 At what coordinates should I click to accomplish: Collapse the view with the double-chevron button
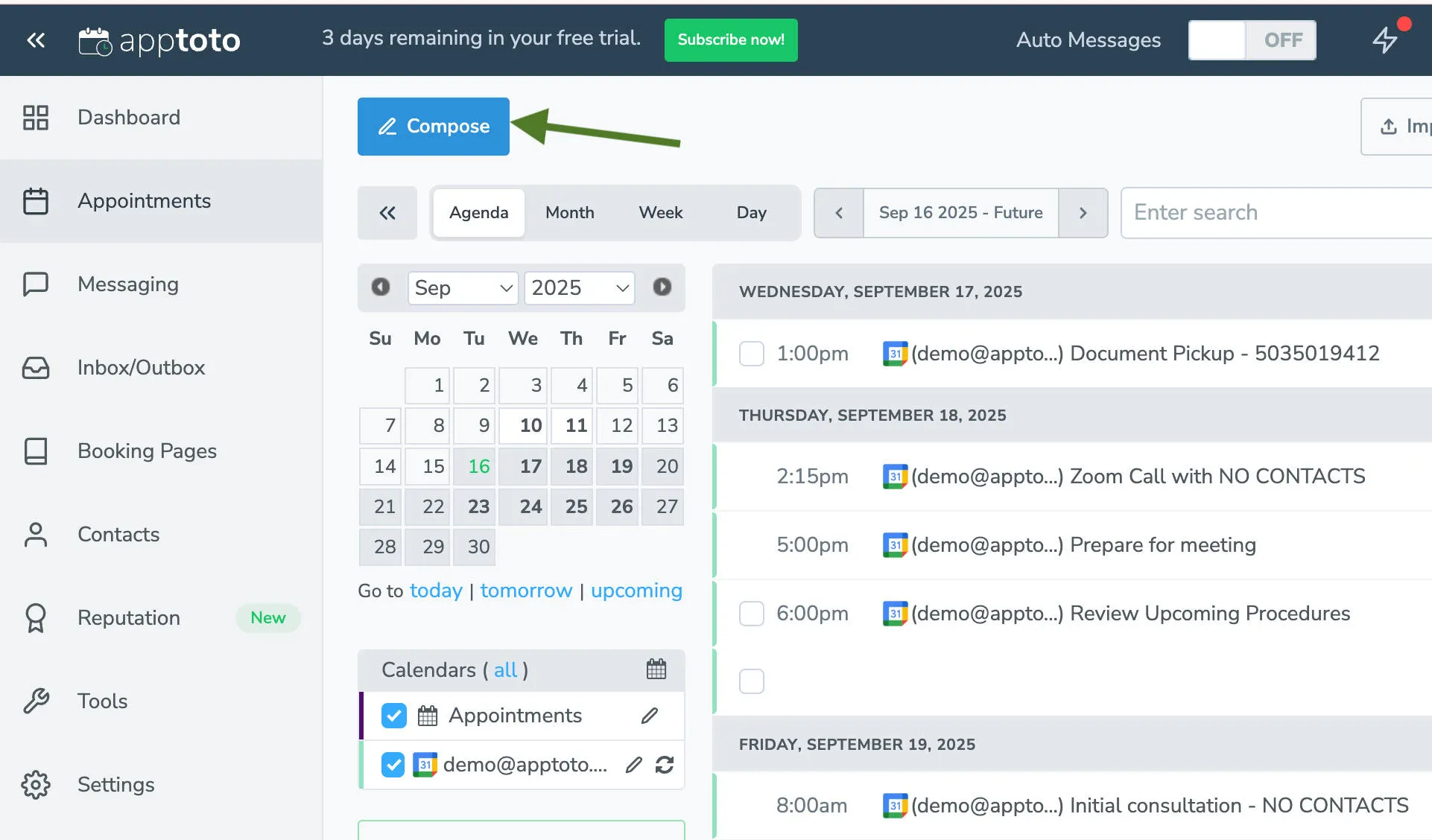click(387, 213)
